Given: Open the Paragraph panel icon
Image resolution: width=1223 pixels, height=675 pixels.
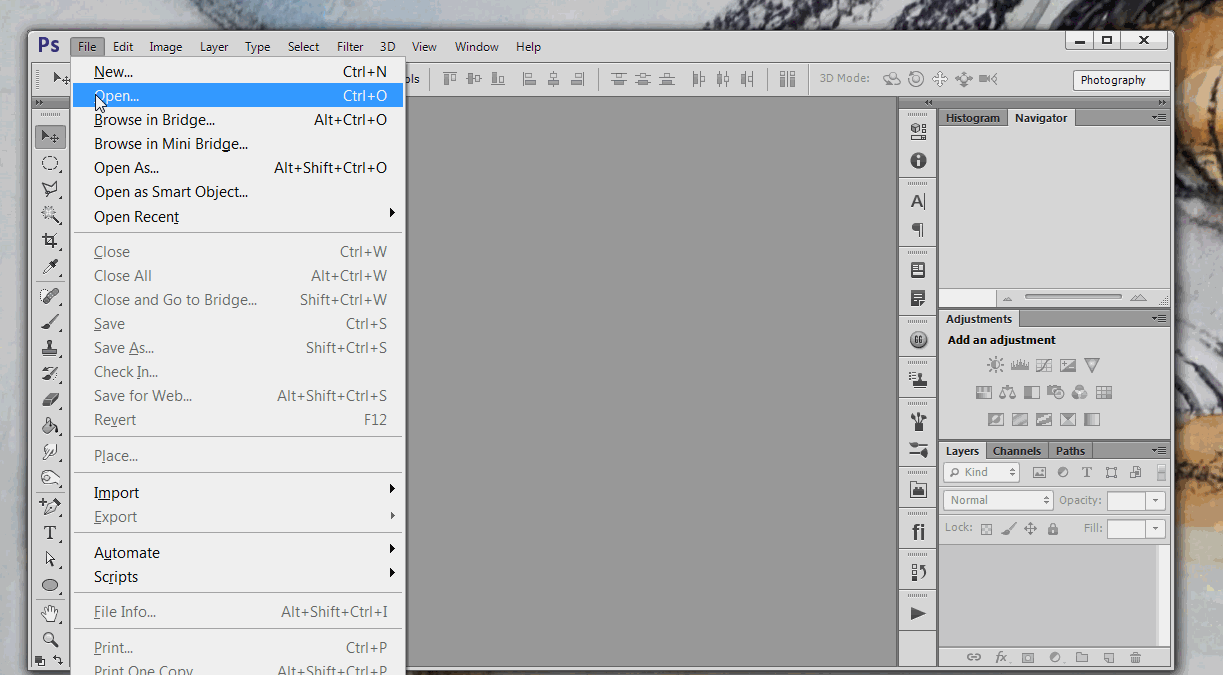Looking at the screenshot, I should 918,229.
